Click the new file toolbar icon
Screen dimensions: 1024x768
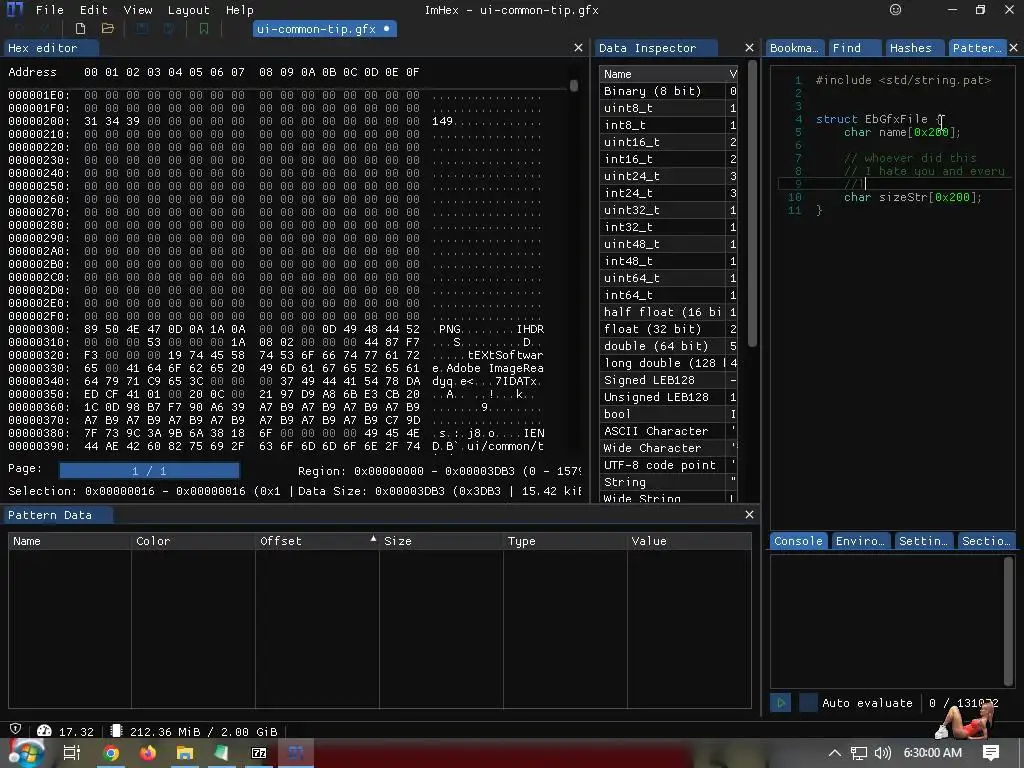80,29
